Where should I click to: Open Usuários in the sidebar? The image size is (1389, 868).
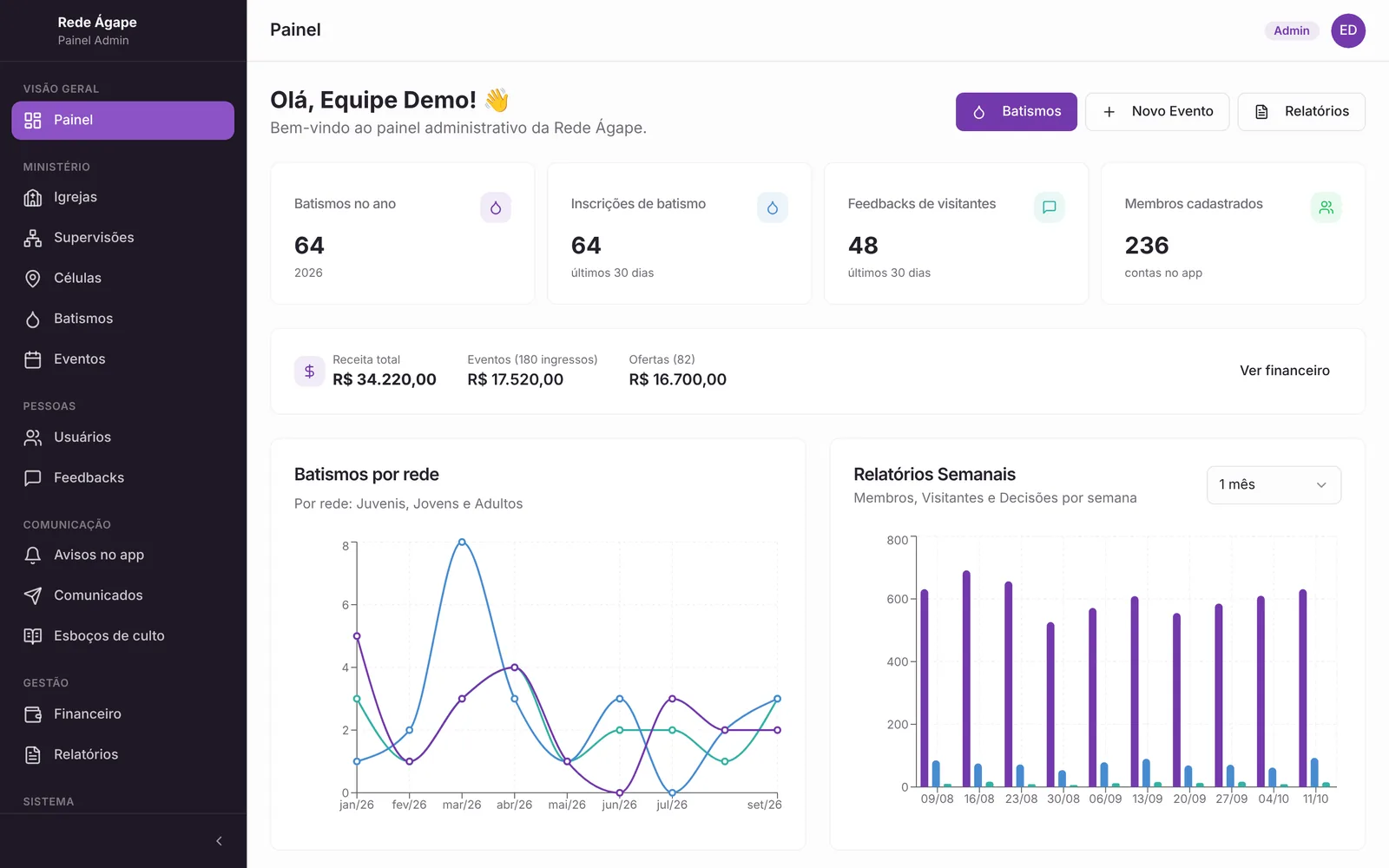click(122, 437)
